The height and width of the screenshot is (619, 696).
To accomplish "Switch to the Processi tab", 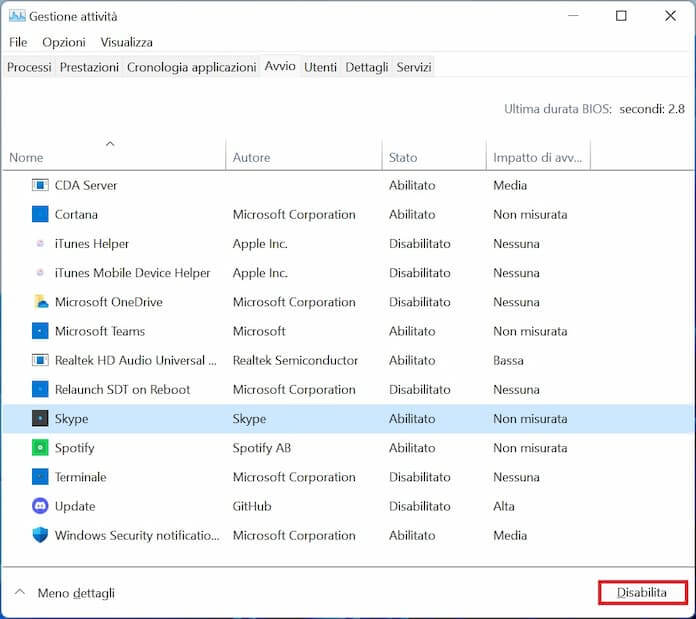I will click(29, 67).
